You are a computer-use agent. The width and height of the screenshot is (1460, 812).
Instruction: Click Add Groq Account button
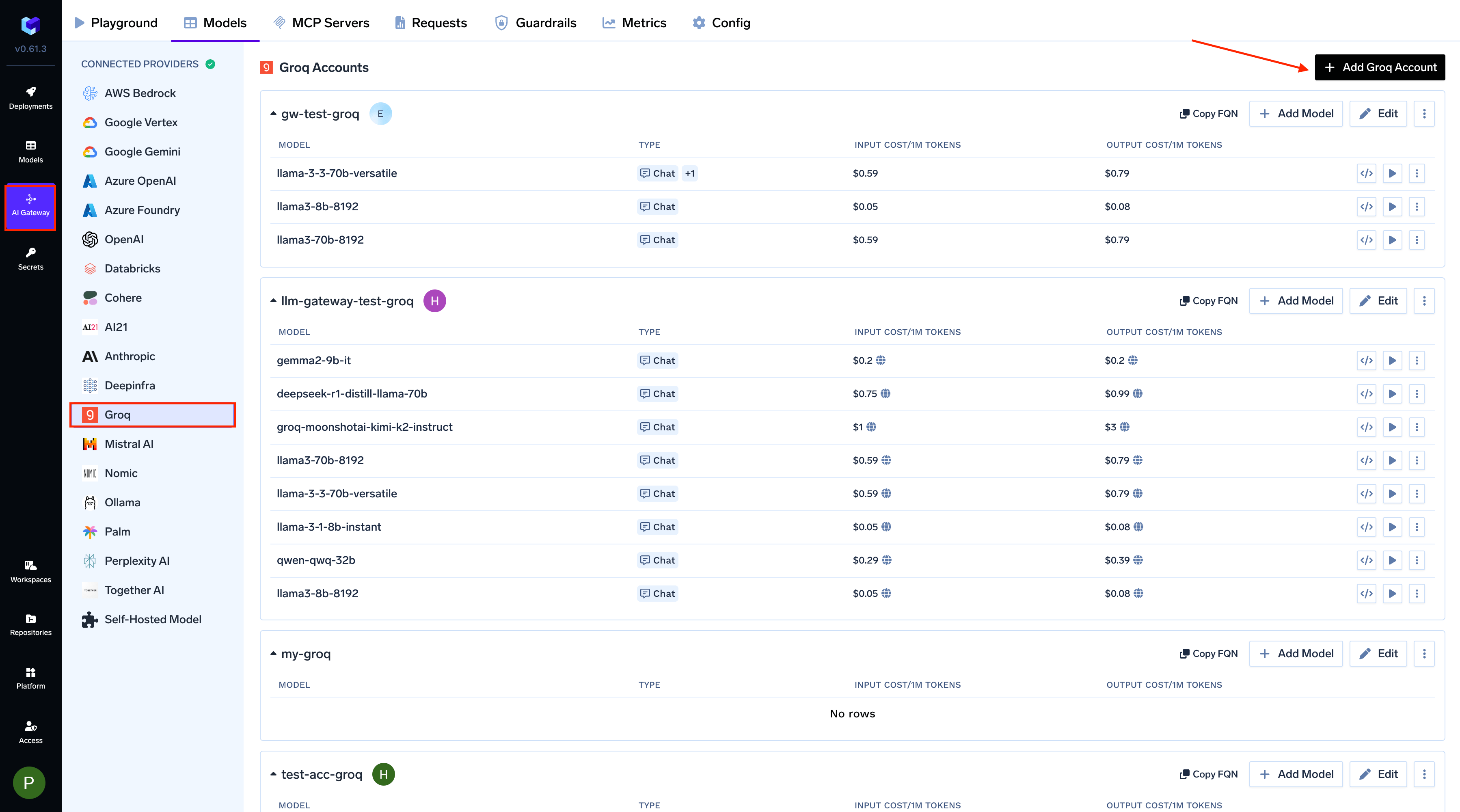click(1380, 67)
